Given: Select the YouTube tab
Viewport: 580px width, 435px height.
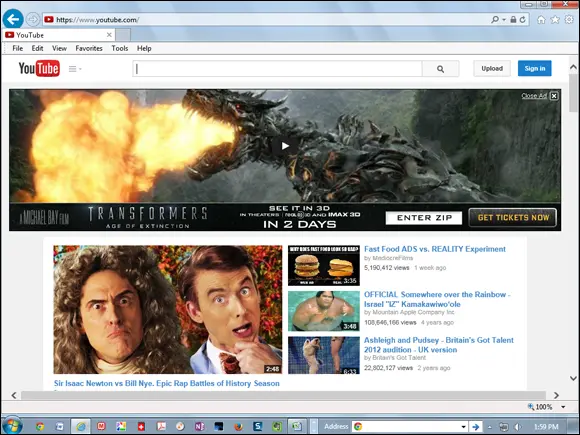Looking at the screenshot, I should click(58, 35).
